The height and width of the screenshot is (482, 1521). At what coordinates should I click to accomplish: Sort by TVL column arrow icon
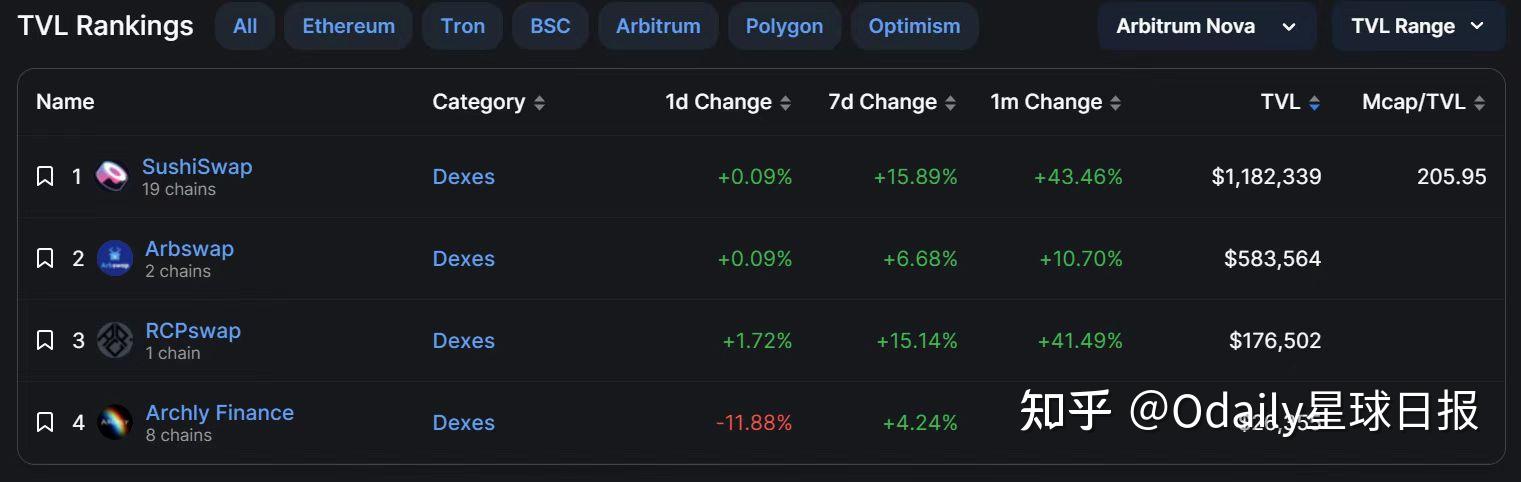tap(1314, 103)
